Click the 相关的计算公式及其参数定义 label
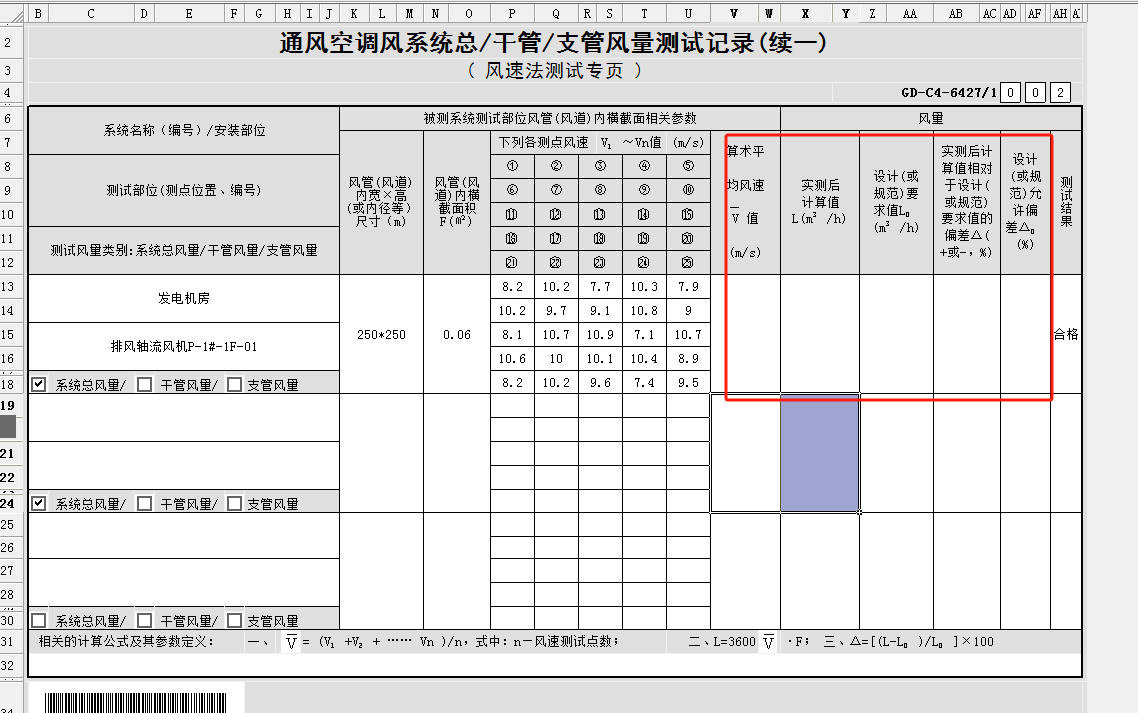The height and width of the screenshot is (713, 1138). (126, 641)
